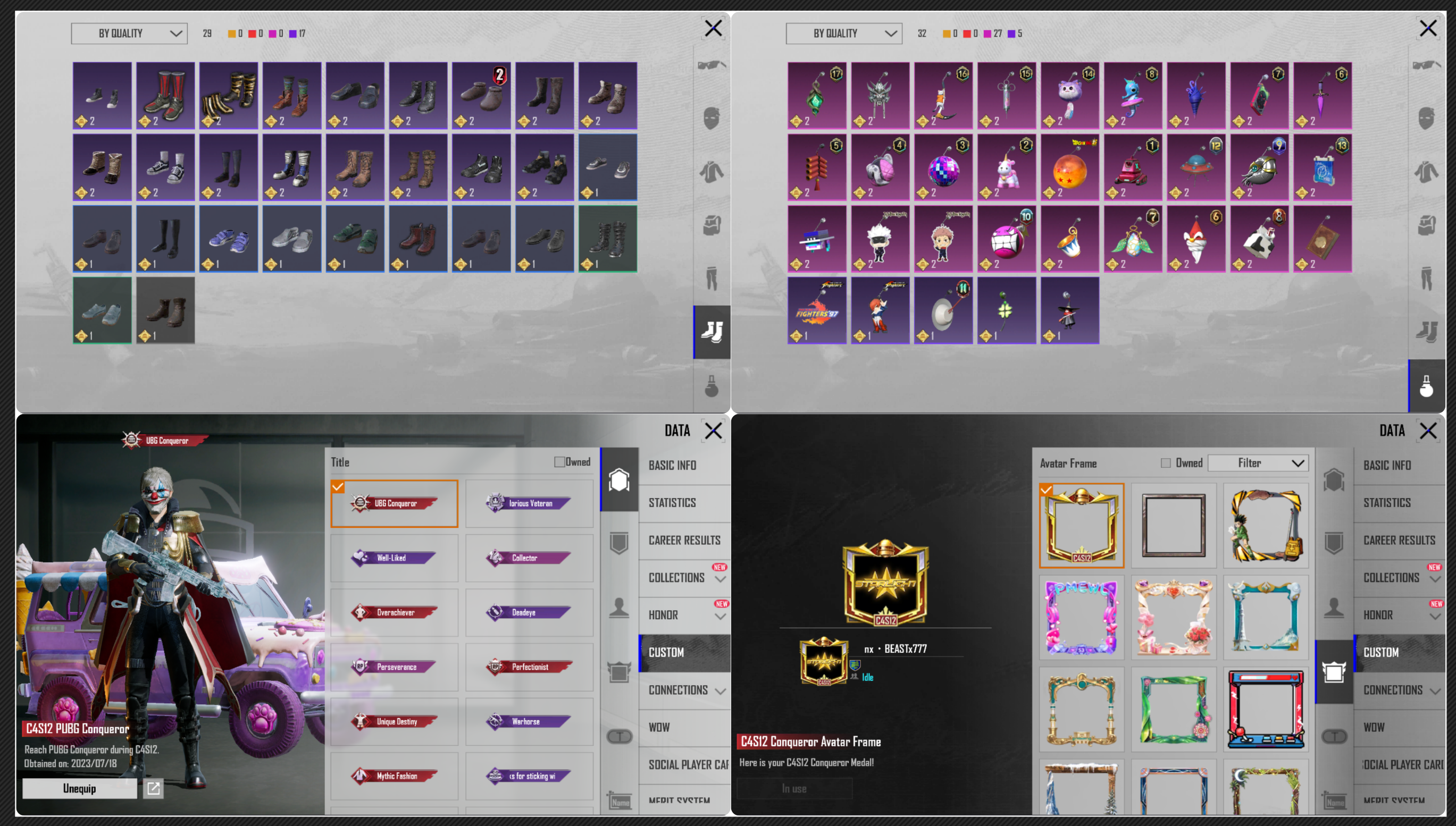Choose the Deadeye title
Viewport: 1456px width, 826px height.
point(530,613)
